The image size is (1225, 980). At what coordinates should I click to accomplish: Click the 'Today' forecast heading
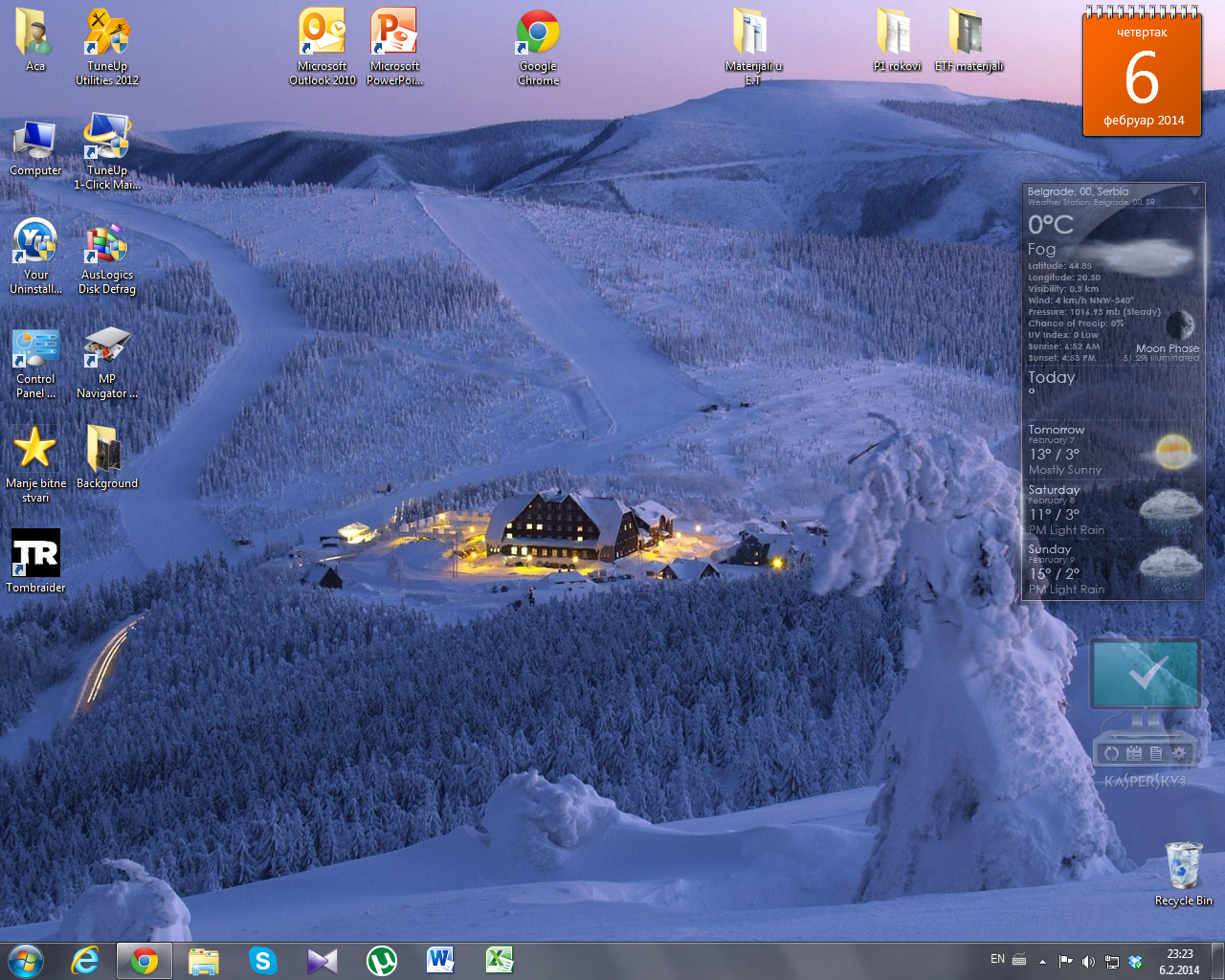coord(1052,377)
